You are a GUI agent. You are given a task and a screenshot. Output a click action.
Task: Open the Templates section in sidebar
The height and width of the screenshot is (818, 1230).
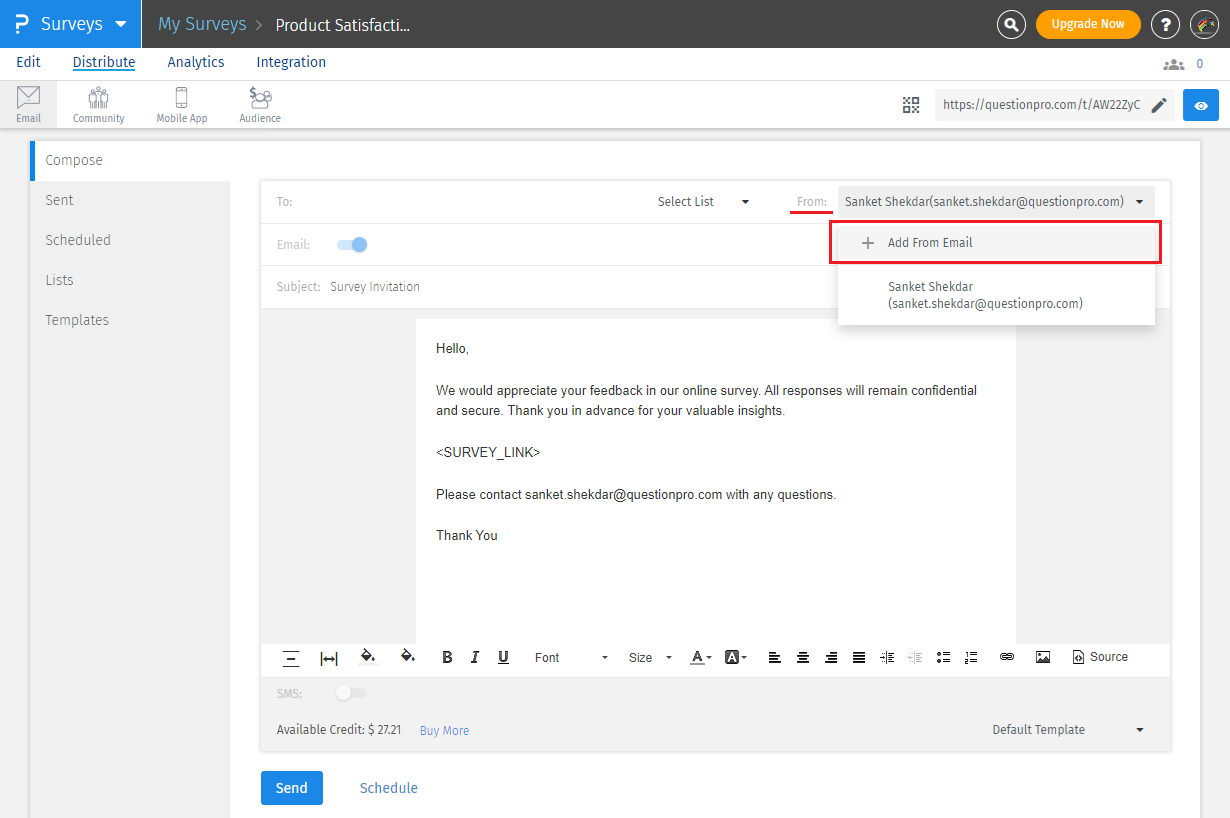130,320
